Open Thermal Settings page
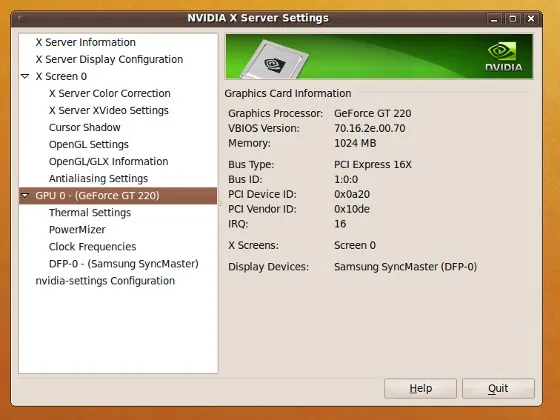 click(x=90, y=212)
